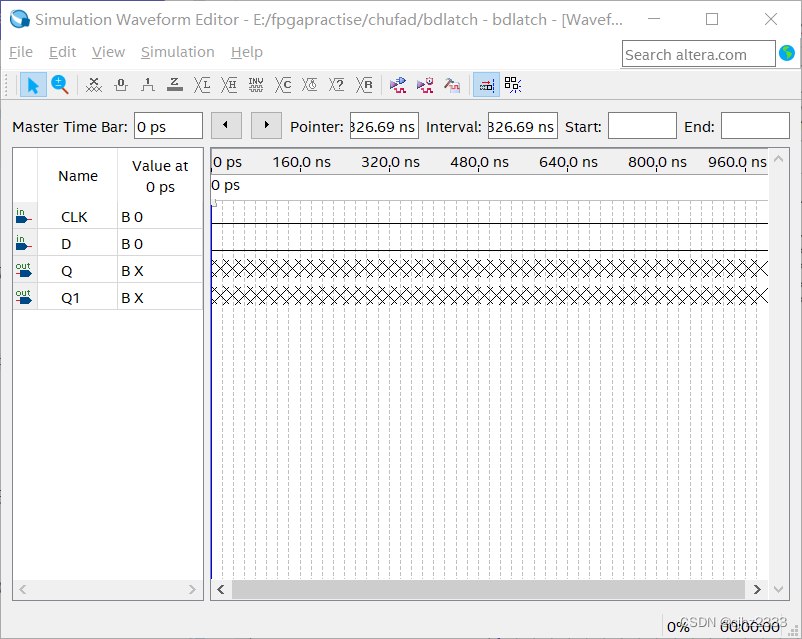Activate the Zoom tool magnifier
This screenshot has height=639, width=802.
pos(60,85)
